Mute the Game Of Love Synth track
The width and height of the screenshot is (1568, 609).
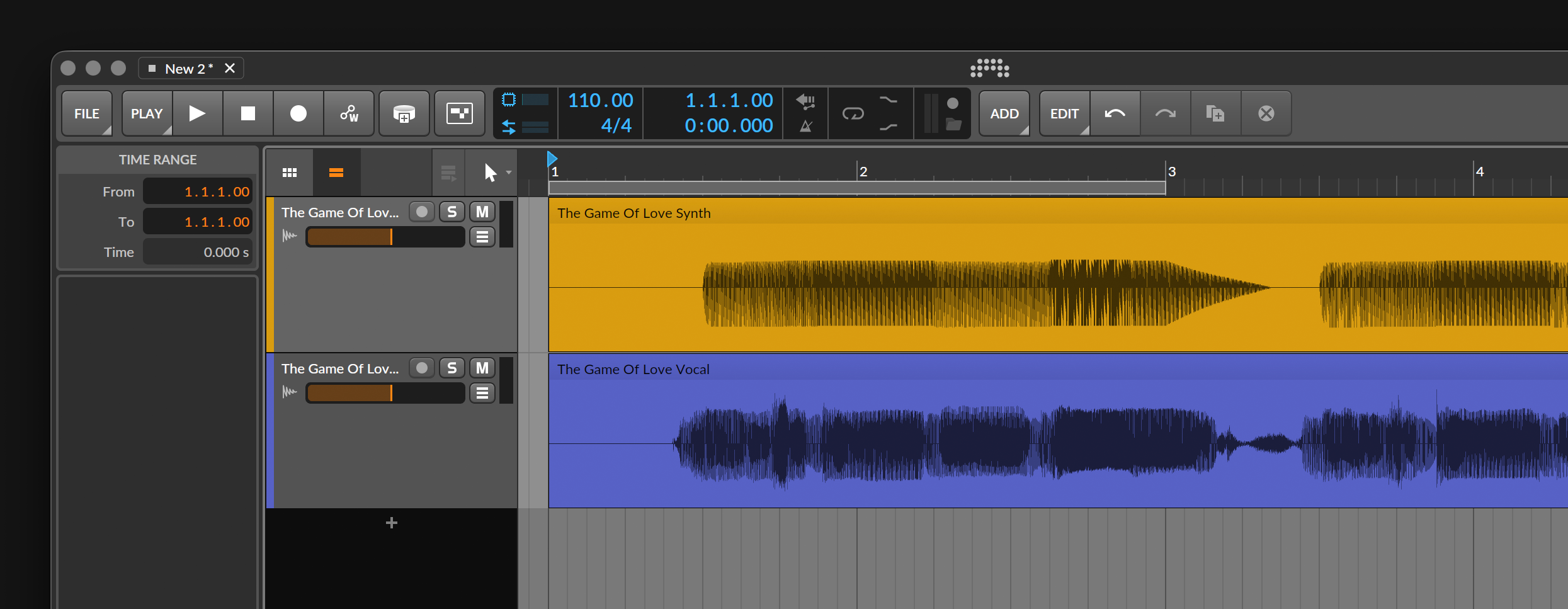(x=482, y=212)
